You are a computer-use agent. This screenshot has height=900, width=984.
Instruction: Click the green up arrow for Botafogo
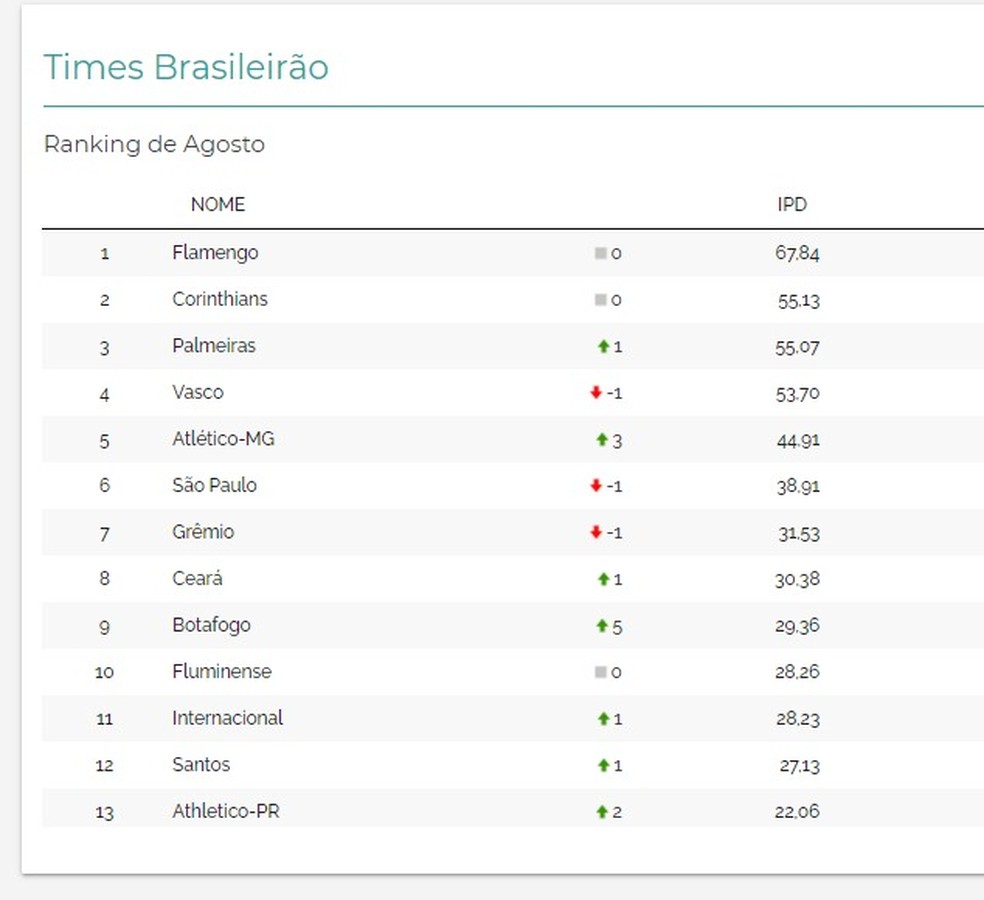602,626
